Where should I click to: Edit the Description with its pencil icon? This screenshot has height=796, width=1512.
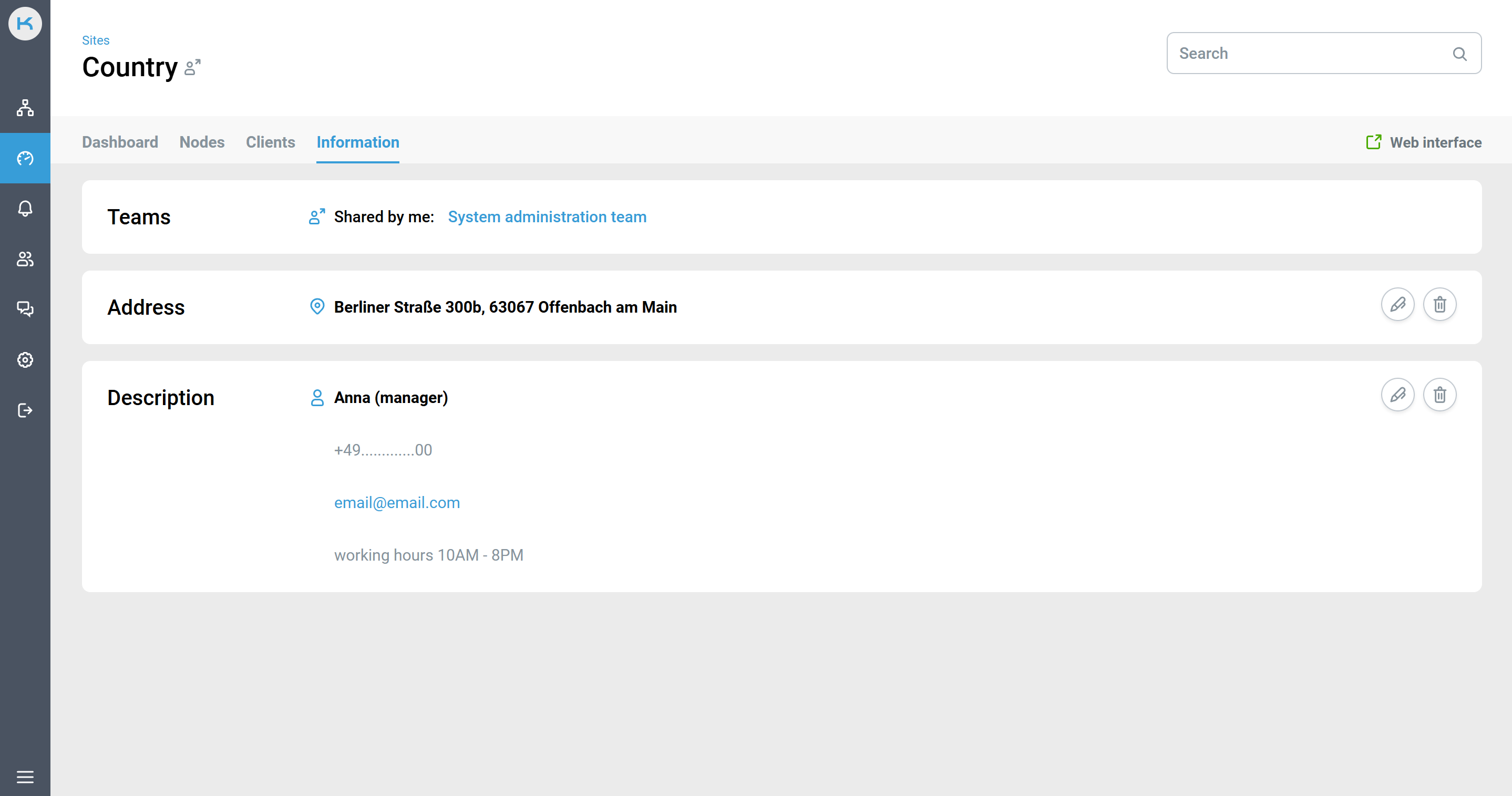1398,395
